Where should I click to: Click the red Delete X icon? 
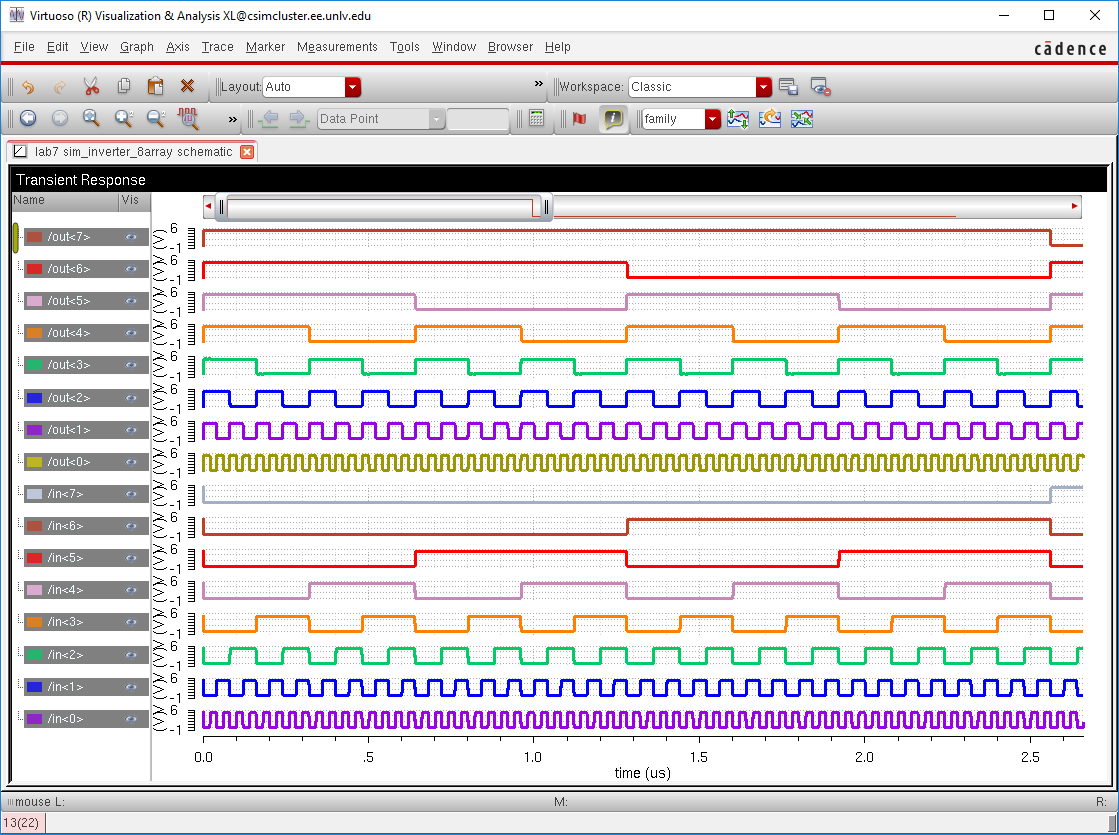pyautogui.click(x=187, y=87)
